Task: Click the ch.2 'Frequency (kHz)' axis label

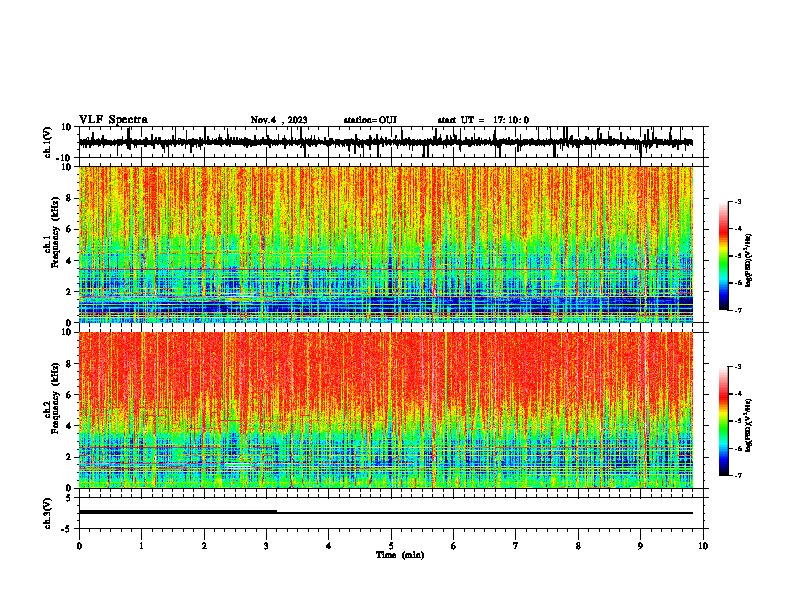Action: (55, 398)
